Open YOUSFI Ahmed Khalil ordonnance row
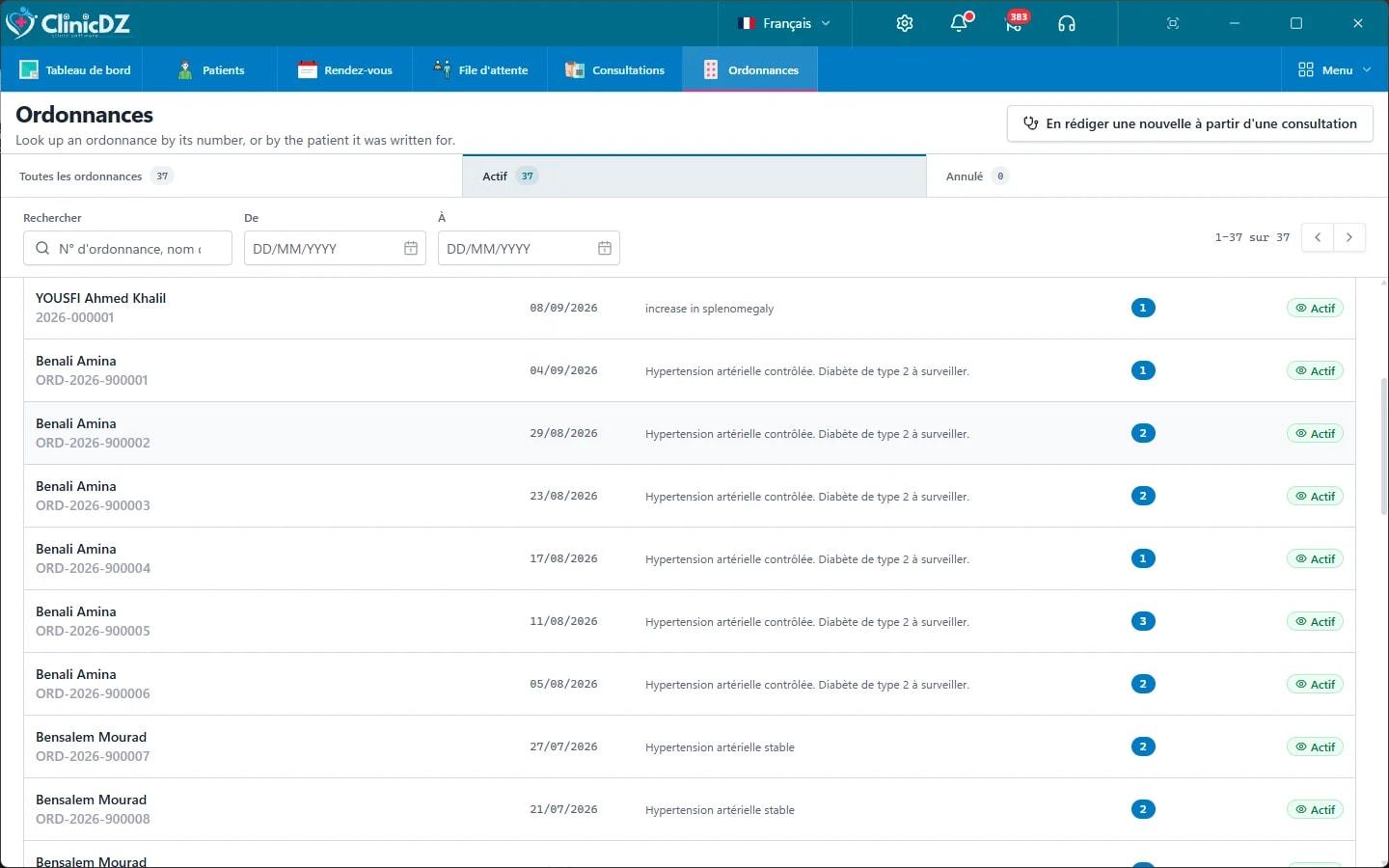Image resolution: width=1389 pixels, height=868 pixels. coord(690,308)
